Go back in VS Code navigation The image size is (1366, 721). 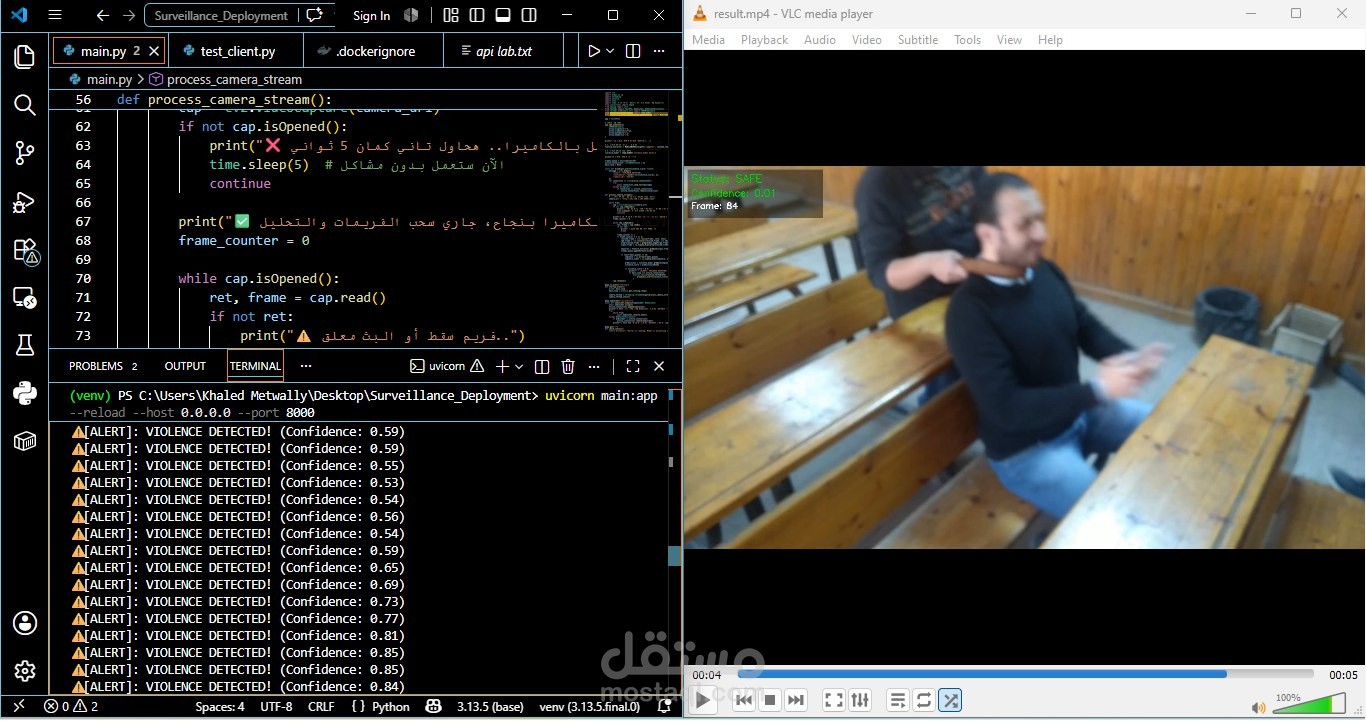pyautogui.click(x=102, y=15)
